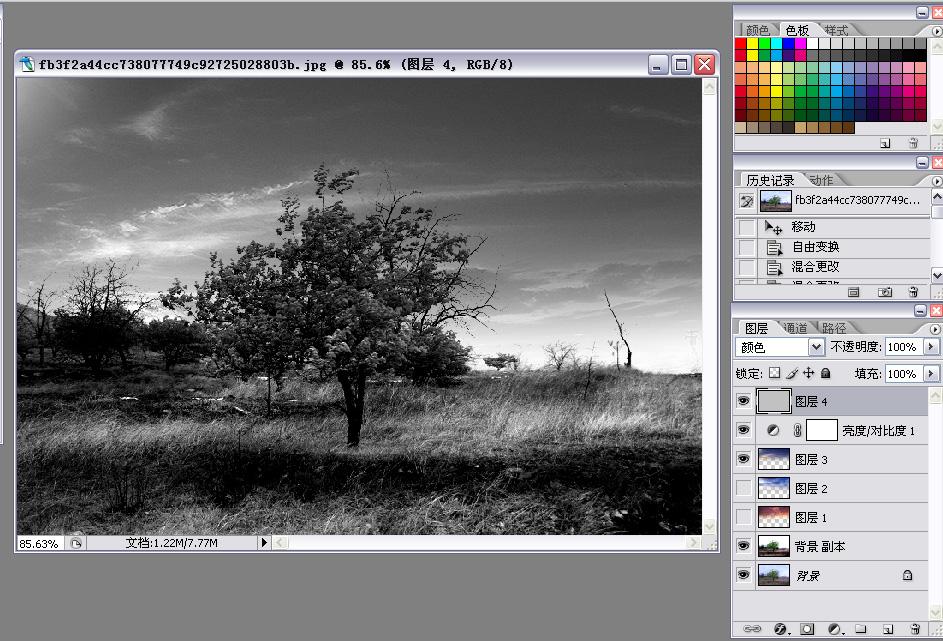Open the status bar info arrow menu
Screen dimensions: 943x641
coord(263,543)
